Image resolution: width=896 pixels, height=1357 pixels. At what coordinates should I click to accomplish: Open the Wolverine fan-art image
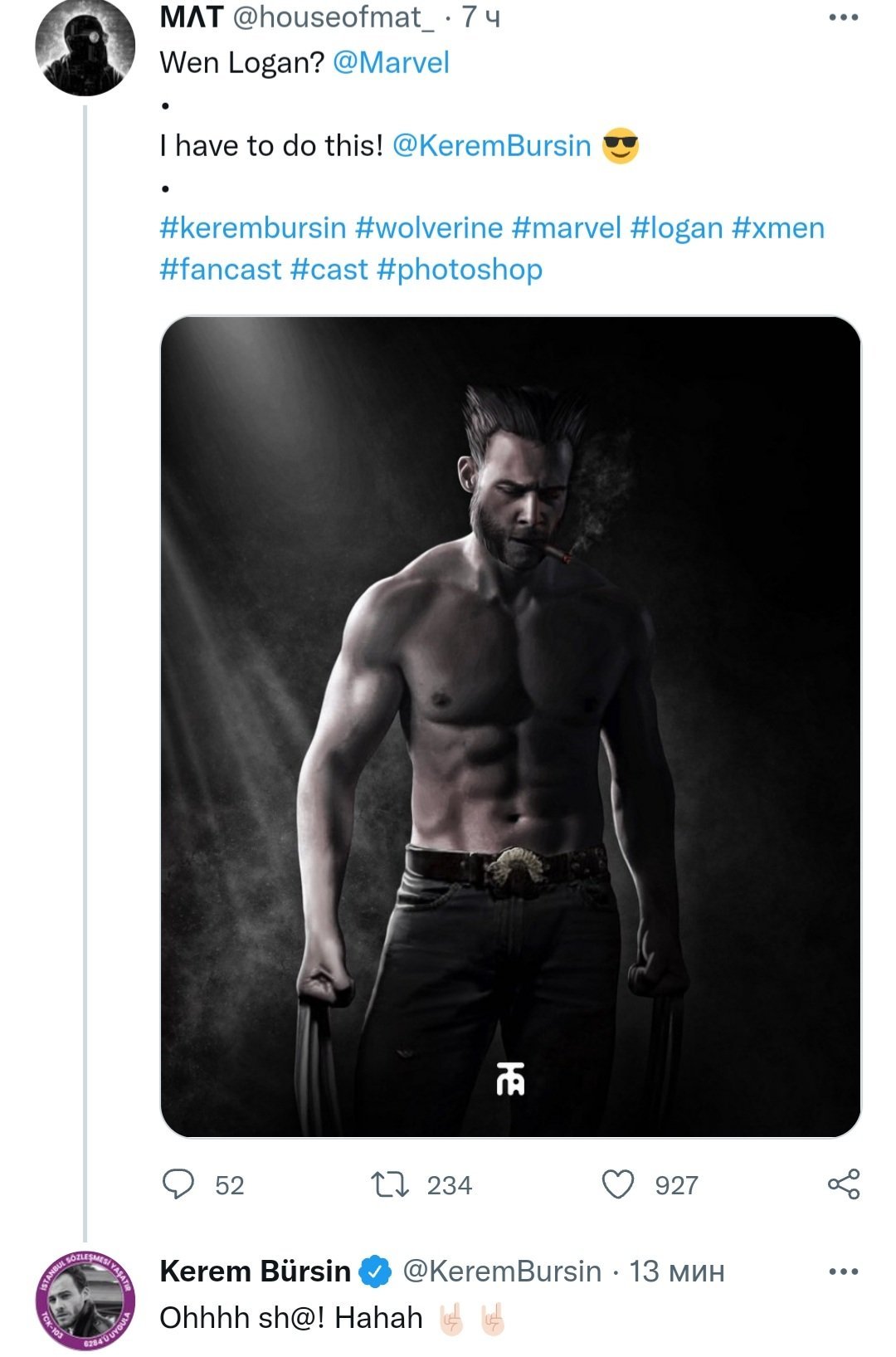point(510,726)
